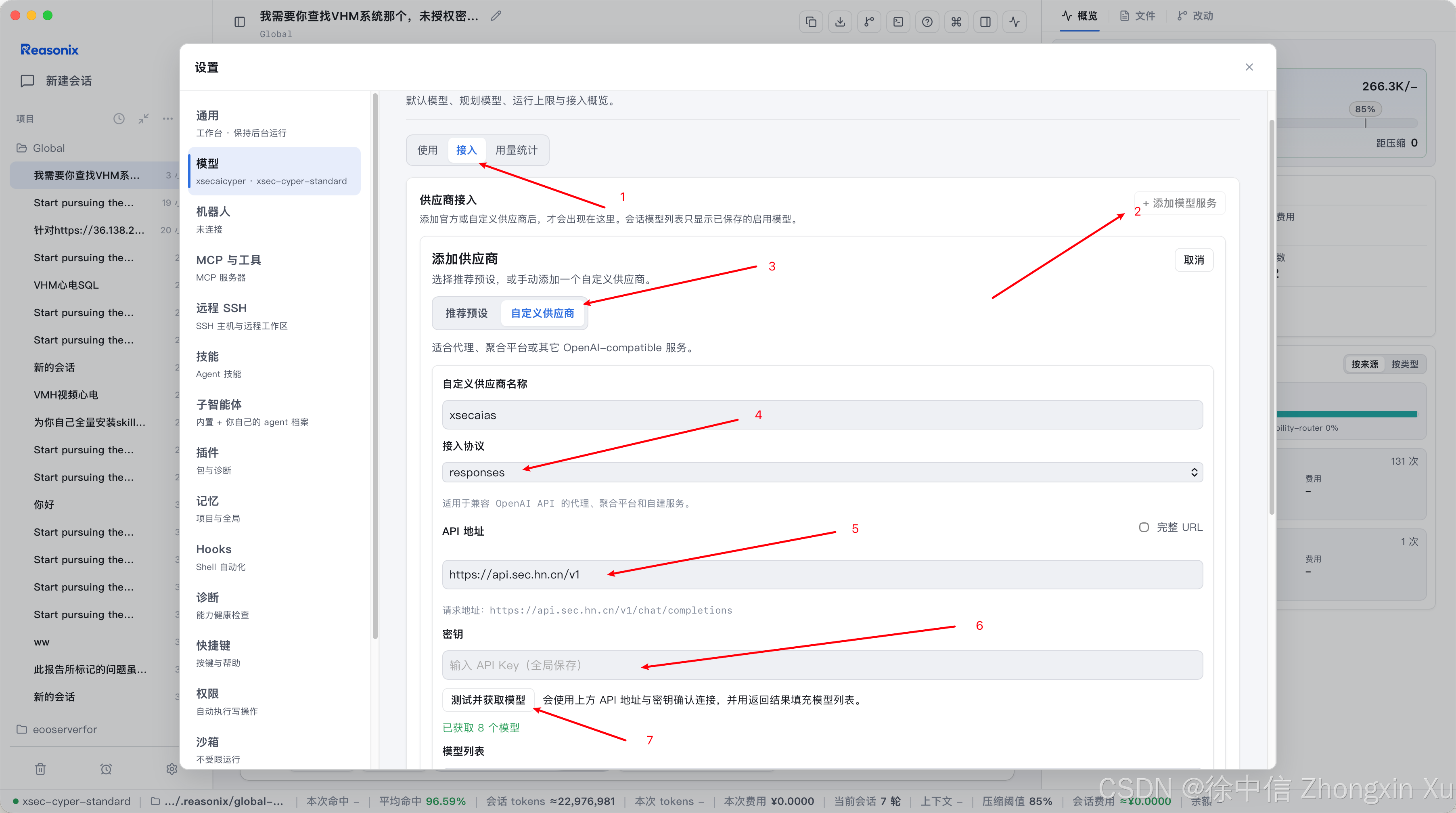The height and width of the screenshot is (813, 1456).
Task: Click the activity pulse icon in the toolbar
Action: [x=1015, y=22]
